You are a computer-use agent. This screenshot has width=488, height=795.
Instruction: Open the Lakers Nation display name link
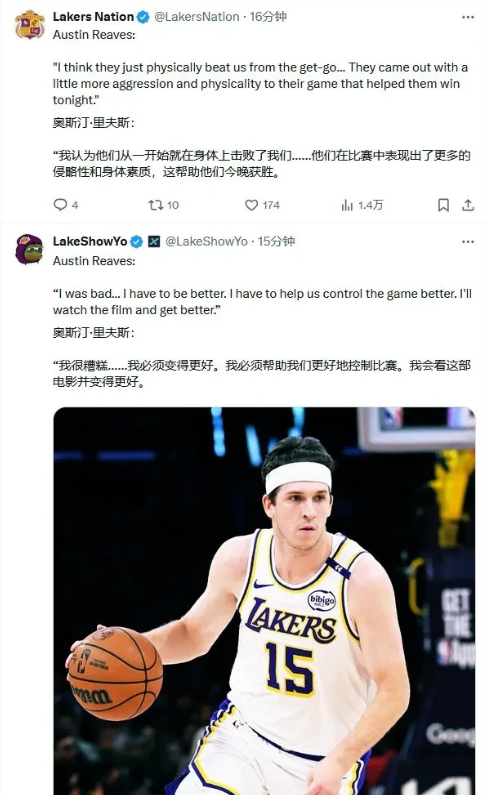tap(93, 17)
